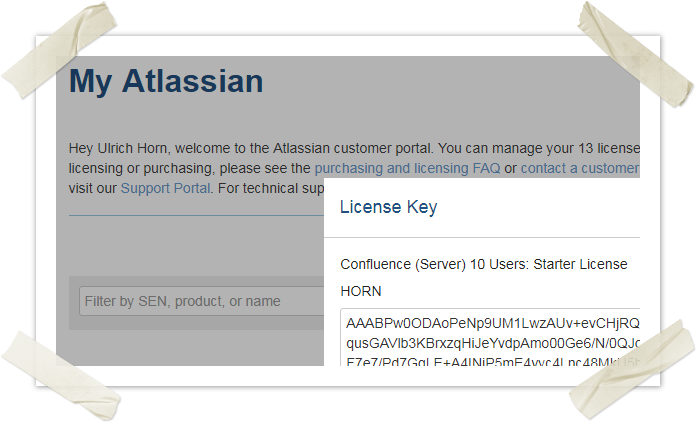The image size is (696, 422).
Task: Click the HORN organization name
Action: [x=361, y=291]
